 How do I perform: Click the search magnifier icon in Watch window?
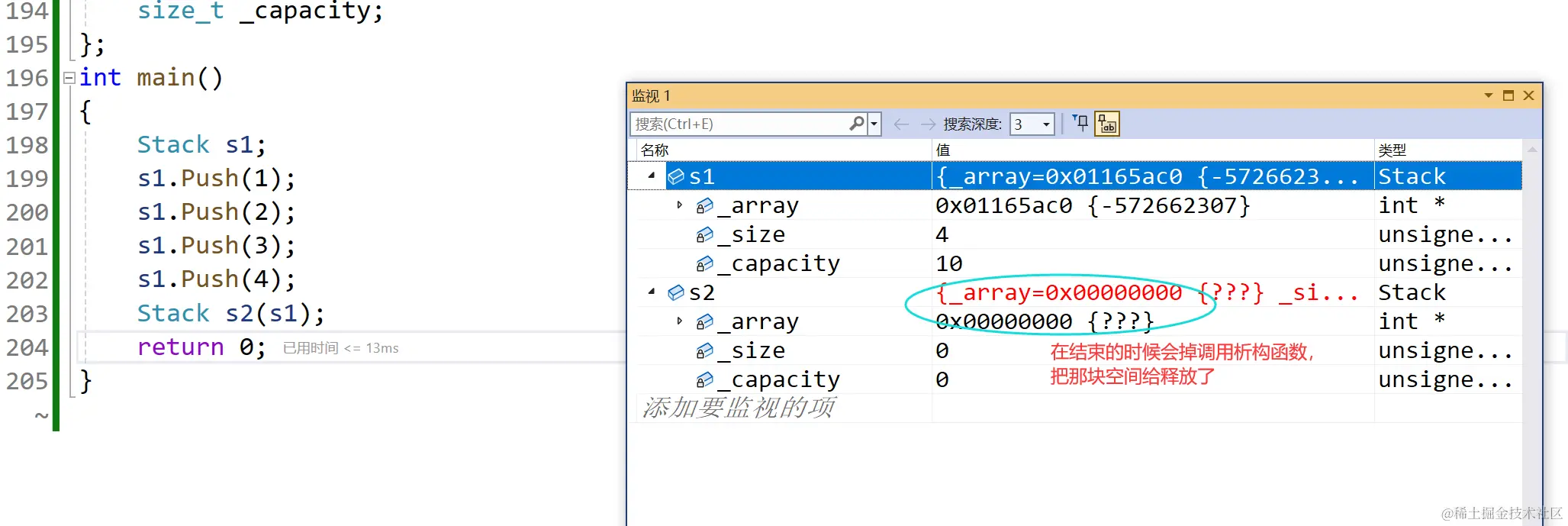857,124
